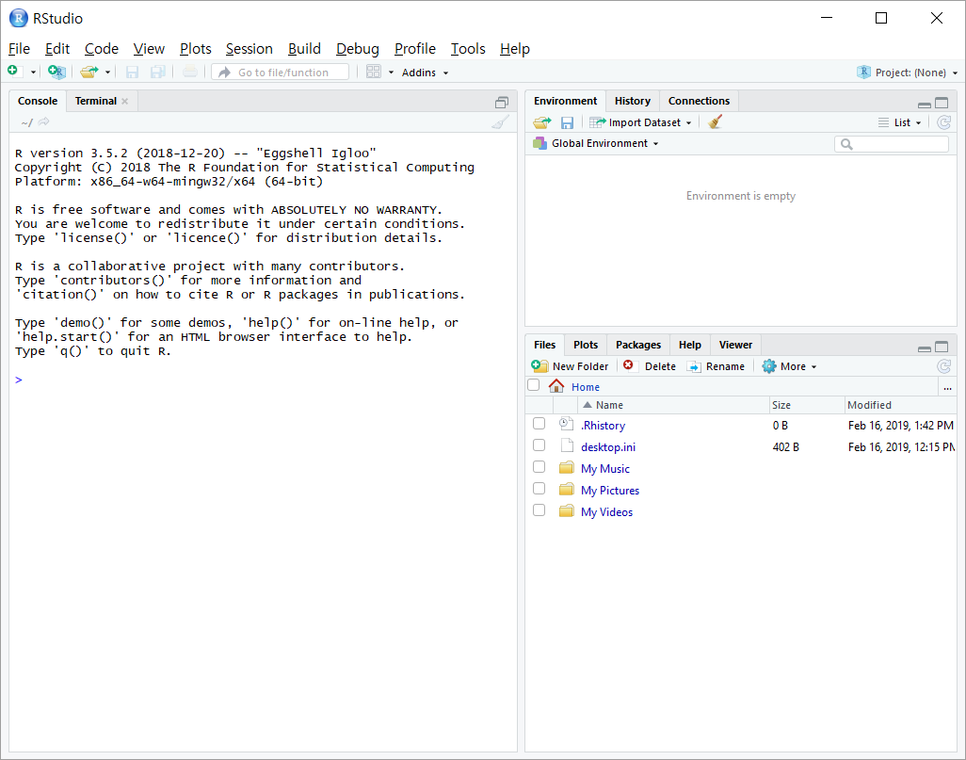The height and width of the screenshot is (760, 966).
Task: Switch to the Packages tab
Action: 638,345
